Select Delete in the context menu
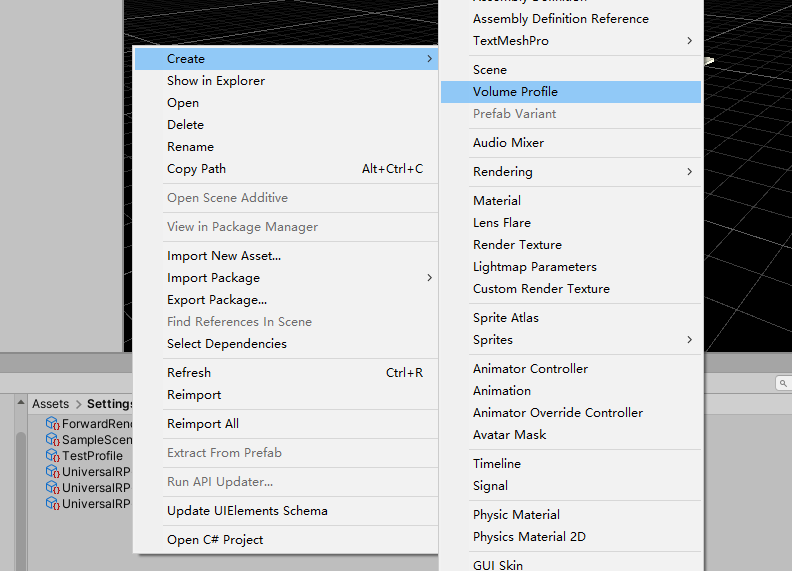Image resolution: width=792 pixels, height=571 pixels. click(x=286, y=125)
